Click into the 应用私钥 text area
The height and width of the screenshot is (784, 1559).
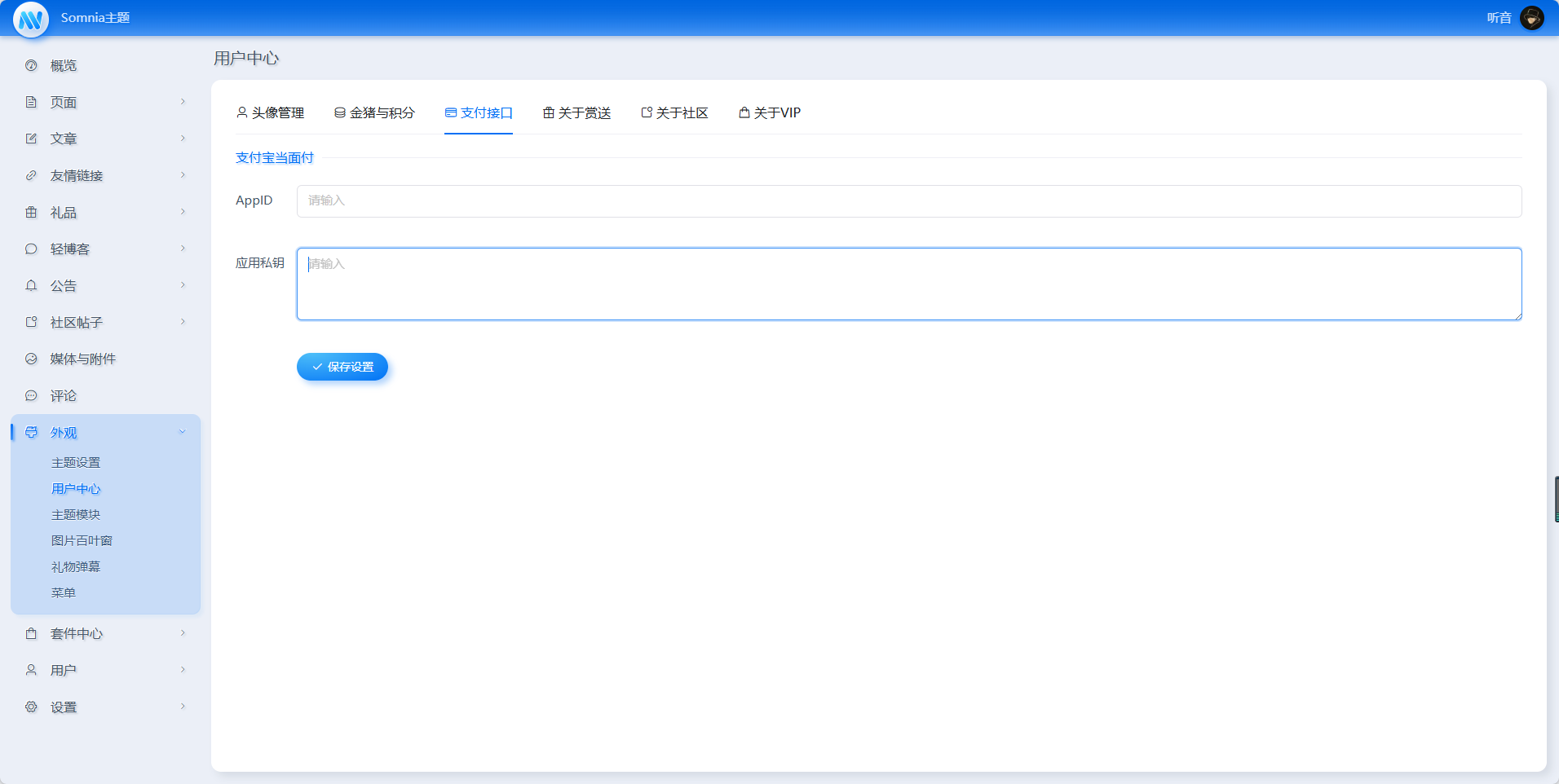[x=908, y=284]
